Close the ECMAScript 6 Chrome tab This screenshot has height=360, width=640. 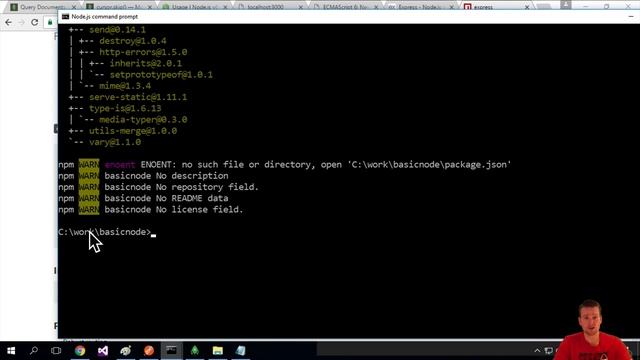click(x=376, y=7)
